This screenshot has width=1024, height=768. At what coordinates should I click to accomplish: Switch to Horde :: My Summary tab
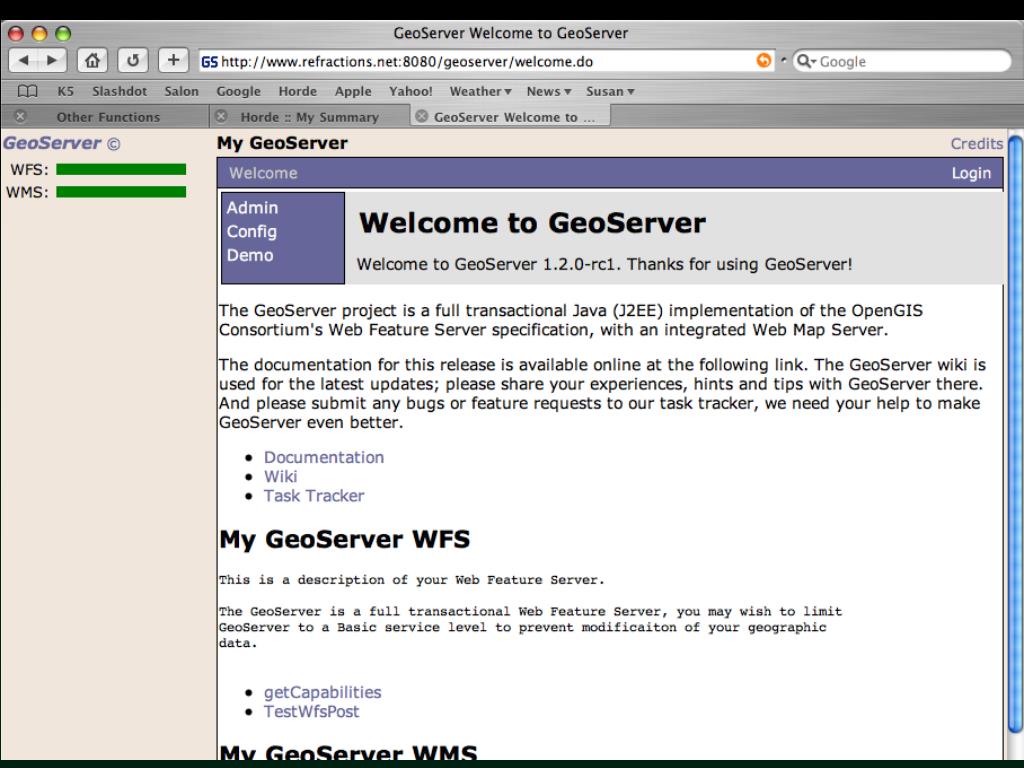click(310, 117)
